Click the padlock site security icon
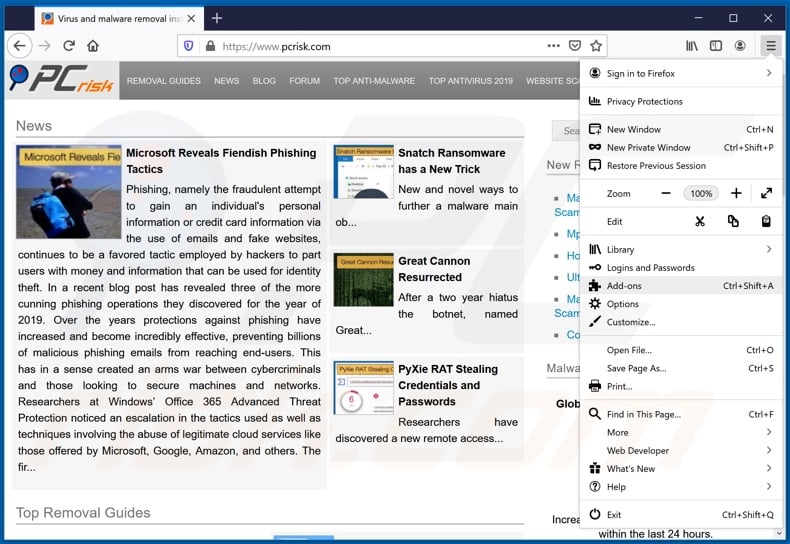This screenshot has width=790, height=544. (211, 46)
